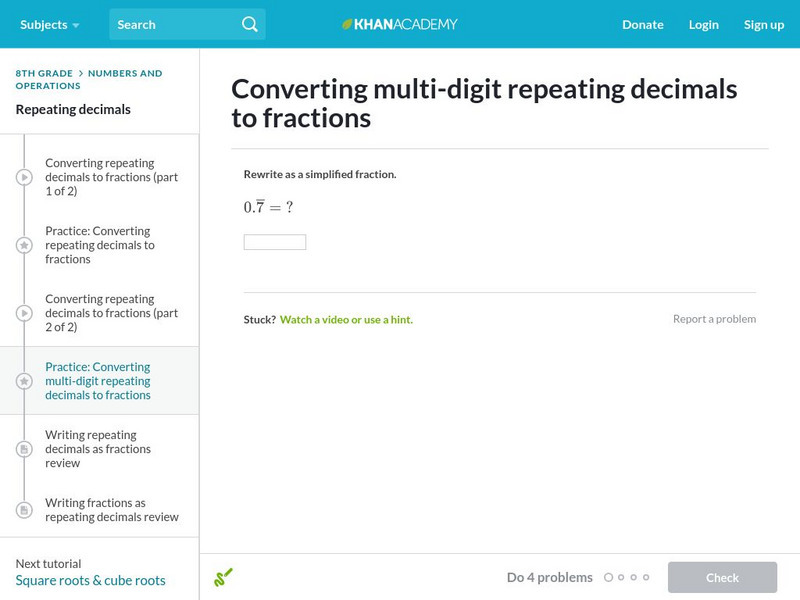Viewport: 800px width, 600px height.
Task: Open Writing fractions as repeating decimals review
Action: click(112, 510)
